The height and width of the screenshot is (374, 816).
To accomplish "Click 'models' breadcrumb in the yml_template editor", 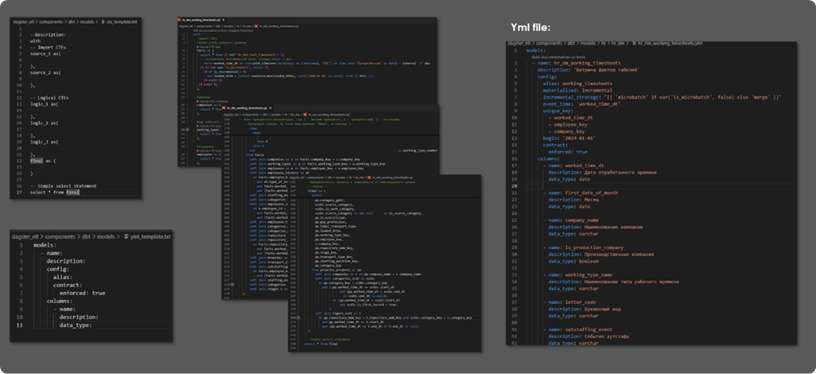I will (106, 236).
